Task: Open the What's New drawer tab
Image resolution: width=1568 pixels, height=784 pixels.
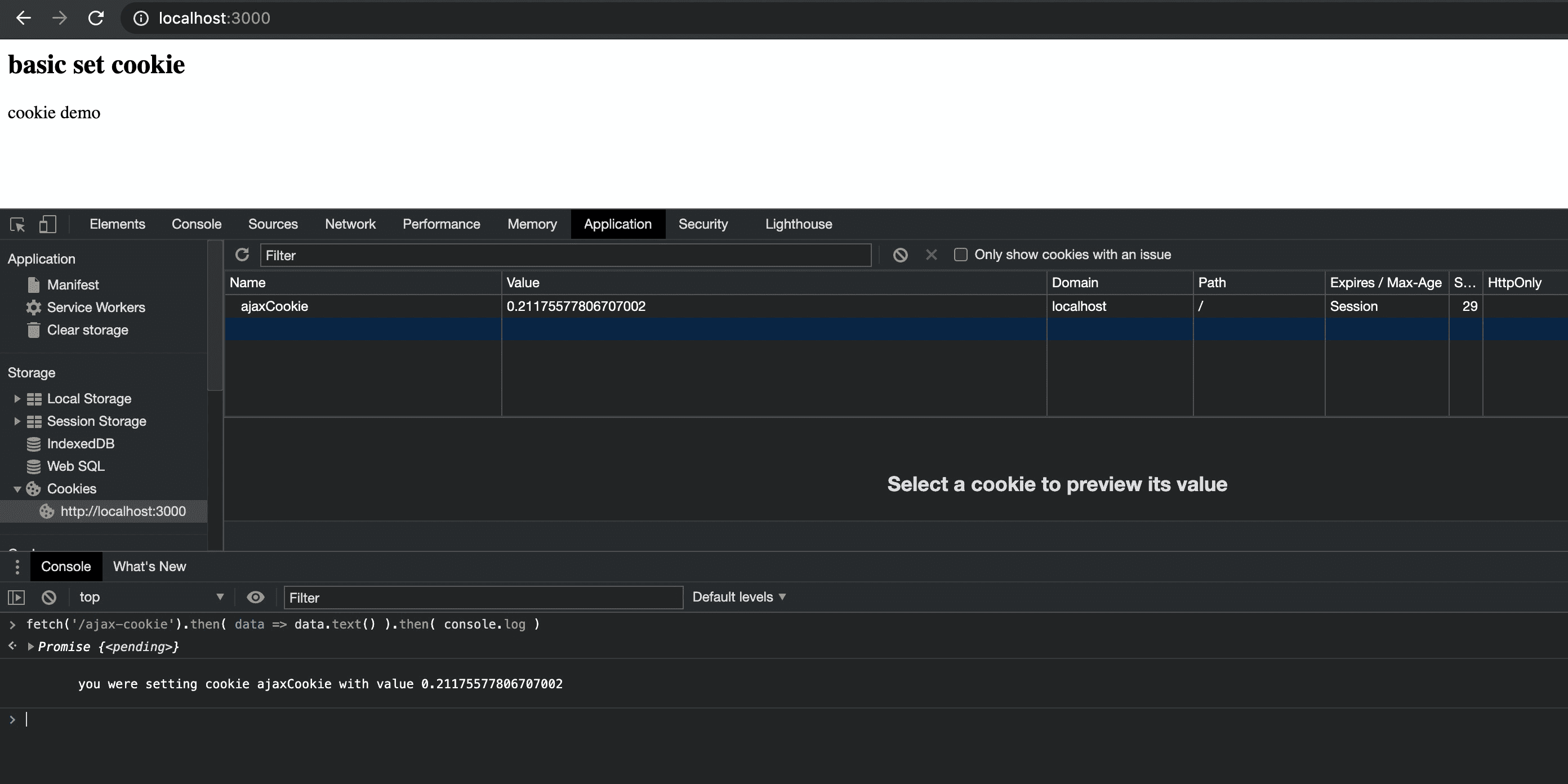Action: tap(149, 567)
